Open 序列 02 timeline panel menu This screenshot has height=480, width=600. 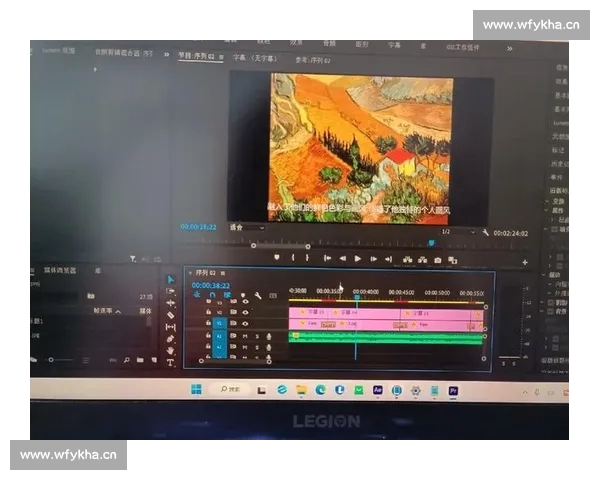[x=223, y=273]
